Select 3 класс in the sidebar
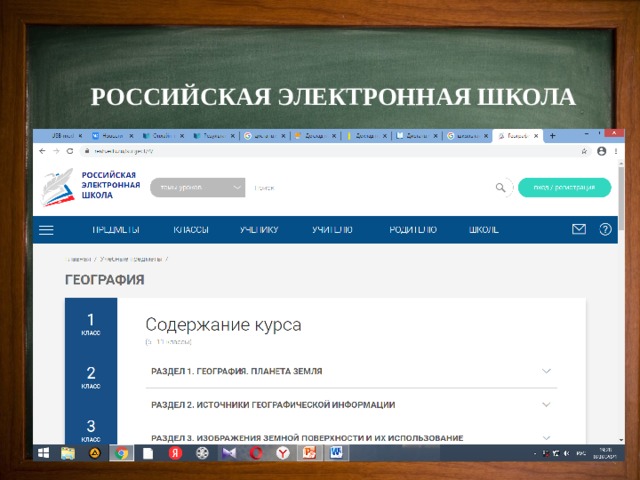This screenshot has height=480, width=640. (91, 431)
